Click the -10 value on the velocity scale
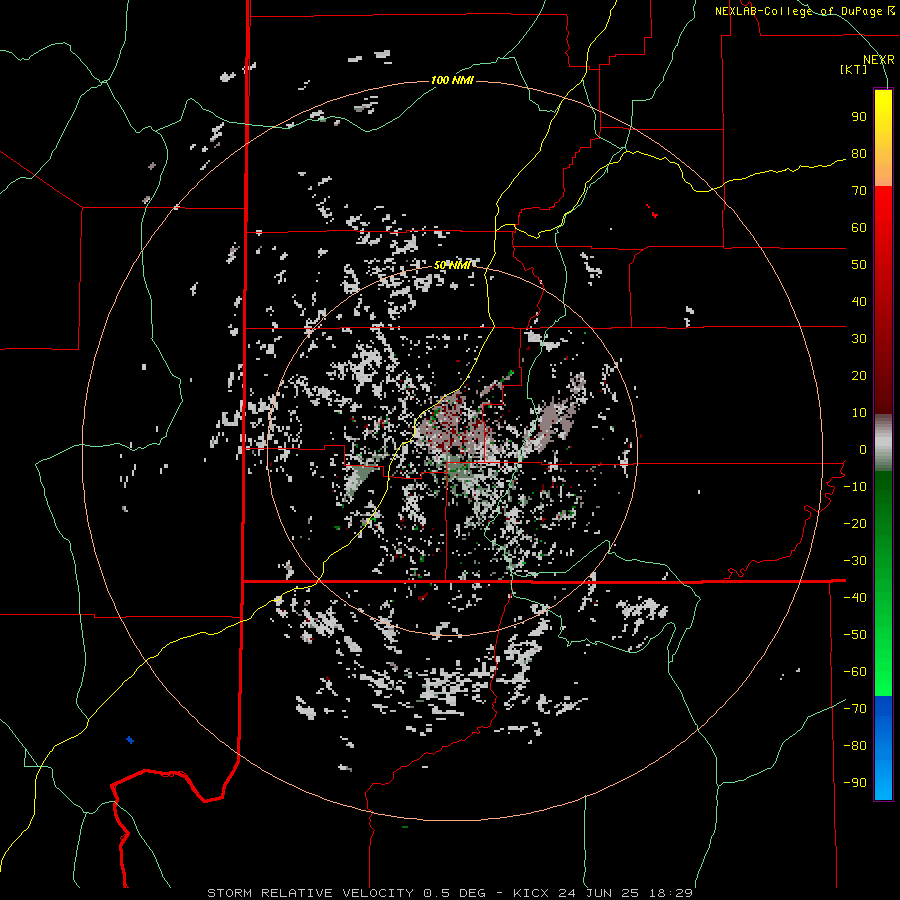 tap(855, 487)
